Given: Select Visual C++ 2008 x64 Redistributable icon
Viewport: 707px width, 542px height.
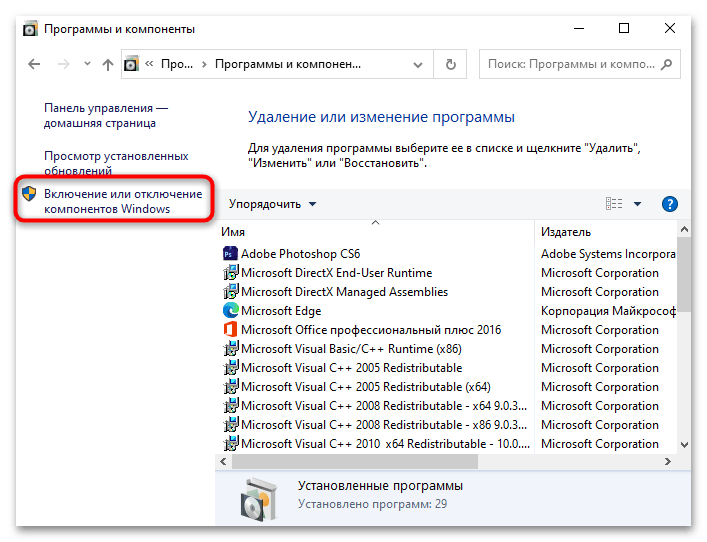Looking at the screenshot, I should (230, 405).
